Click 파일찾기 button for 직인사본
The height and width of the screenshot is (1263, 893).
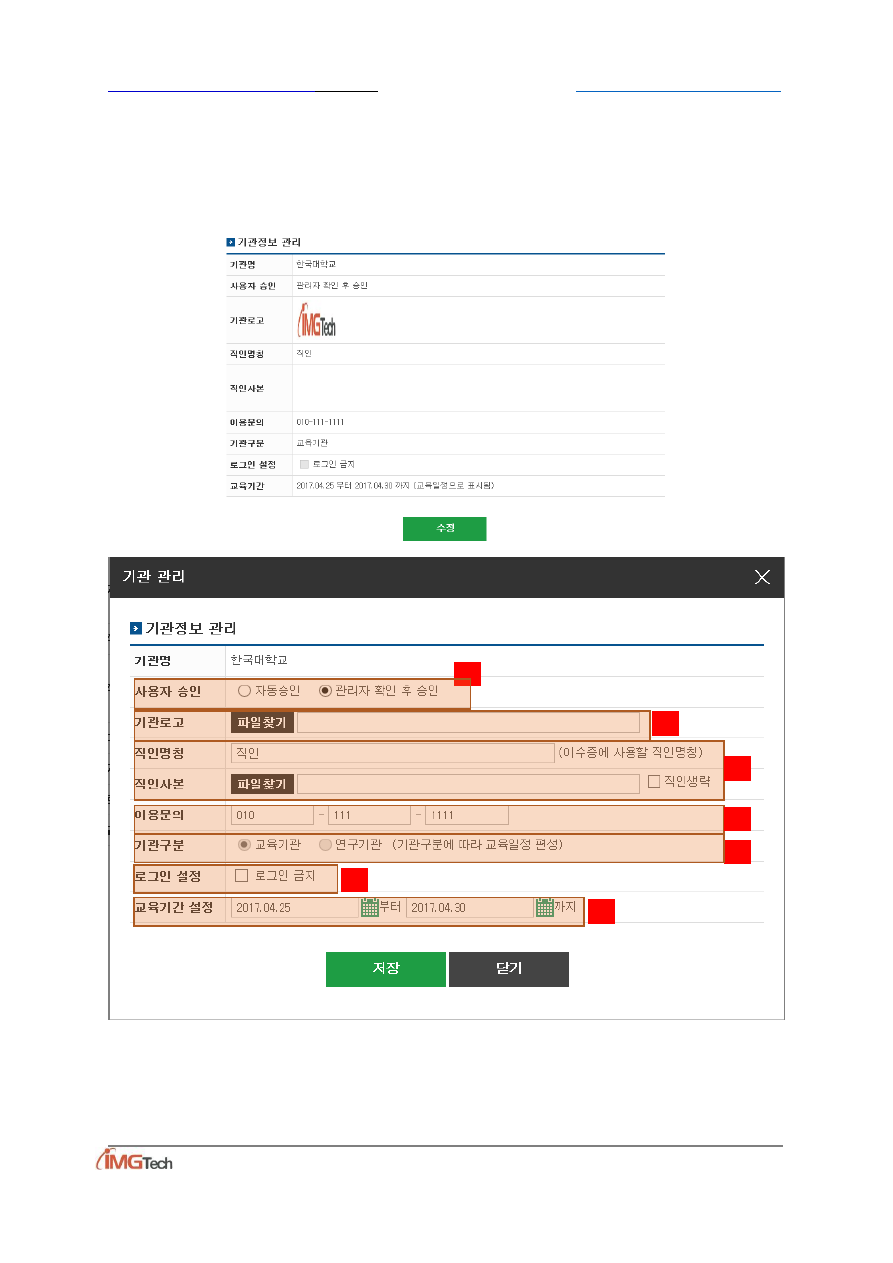pyautogui.click(x=262, y=784)
